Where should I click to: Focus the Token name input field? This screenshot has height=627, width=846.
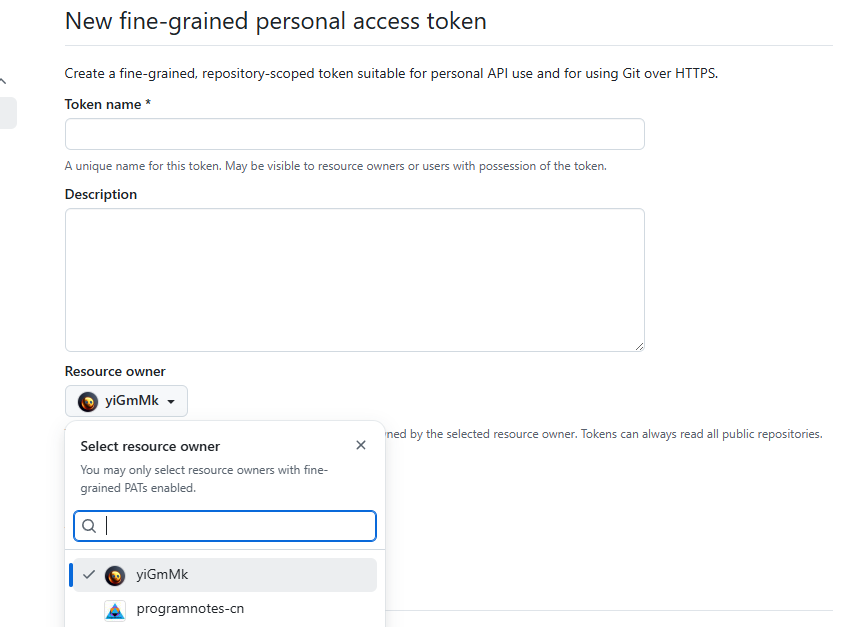[x=354, y=134]
